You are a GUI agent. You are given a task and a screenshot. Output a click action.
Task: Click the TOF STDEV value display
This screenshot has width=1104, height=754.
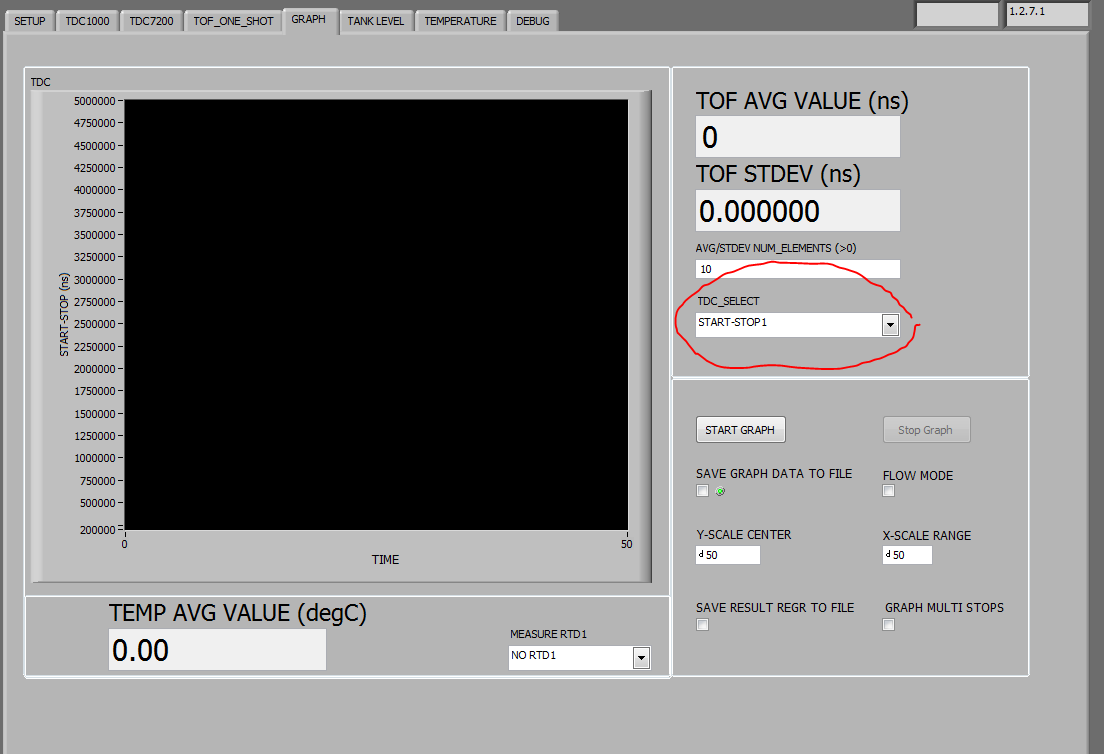click(798, 211)
